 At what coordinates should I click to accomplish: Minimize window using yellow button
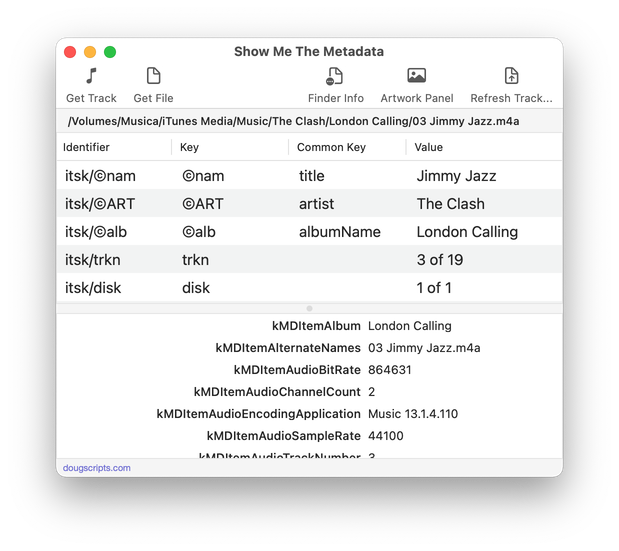(x=90, y=52)
